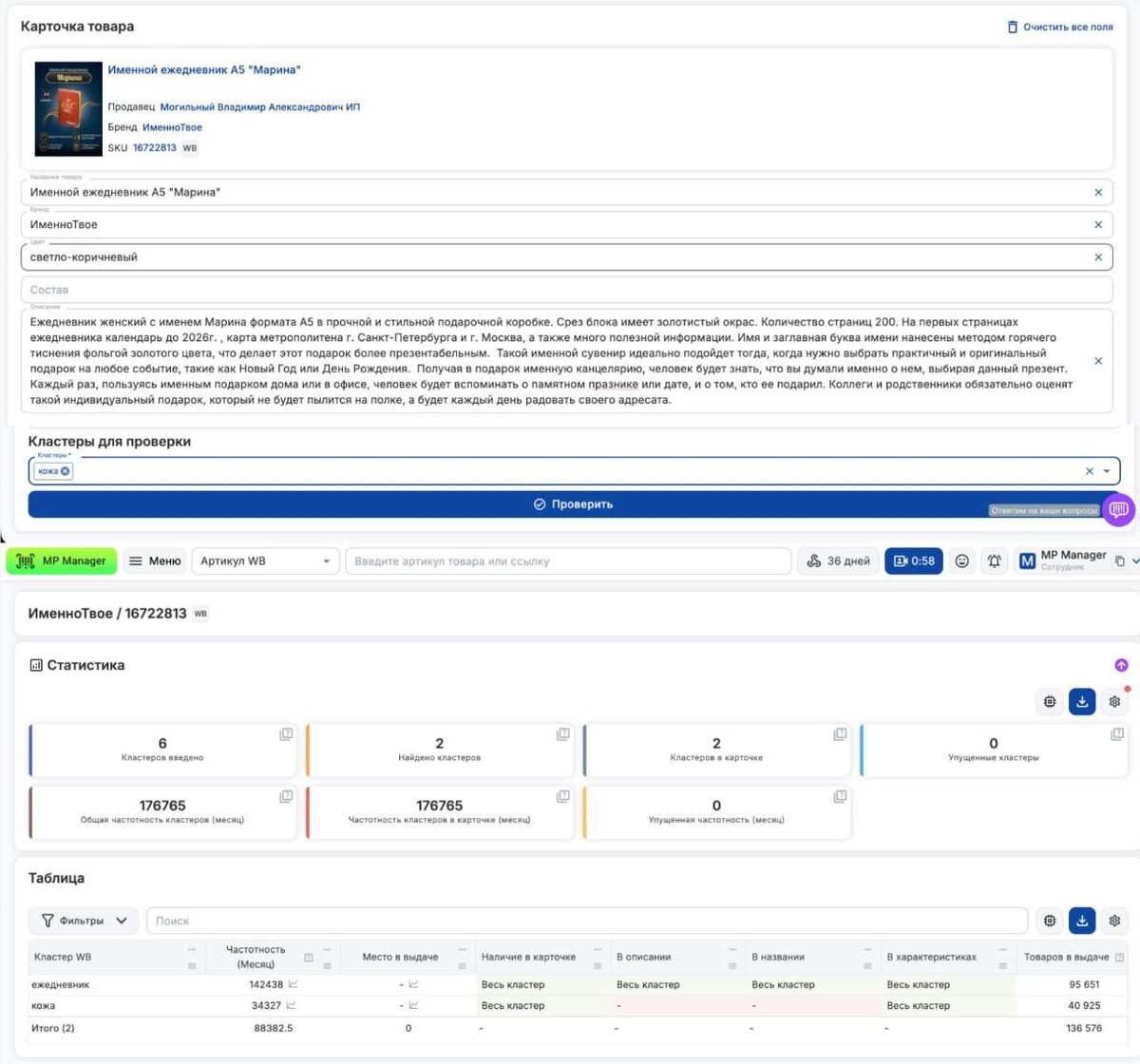The image size is (1140, 1064).
Task: Clear the product name field with its X
Action: [1098, 192]
